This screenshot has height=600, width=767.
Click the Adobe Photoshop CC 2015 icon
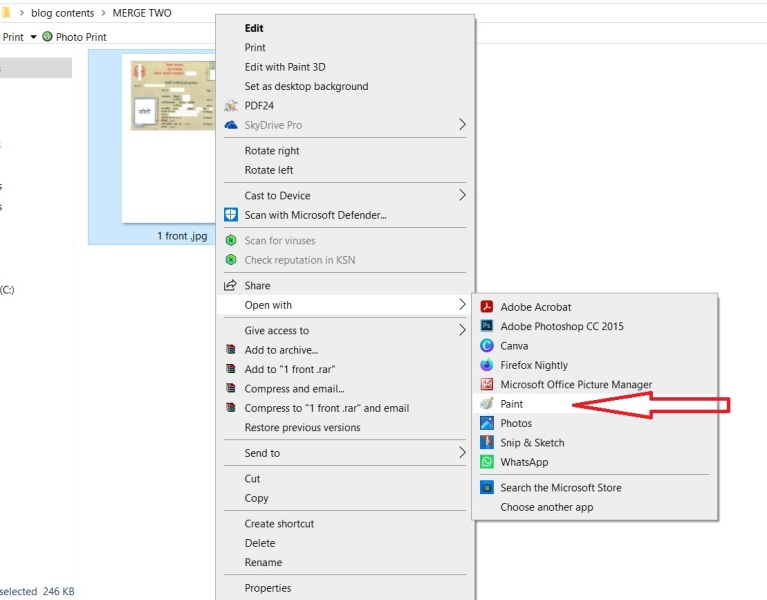pyautogui.click(x=487, y=326)
